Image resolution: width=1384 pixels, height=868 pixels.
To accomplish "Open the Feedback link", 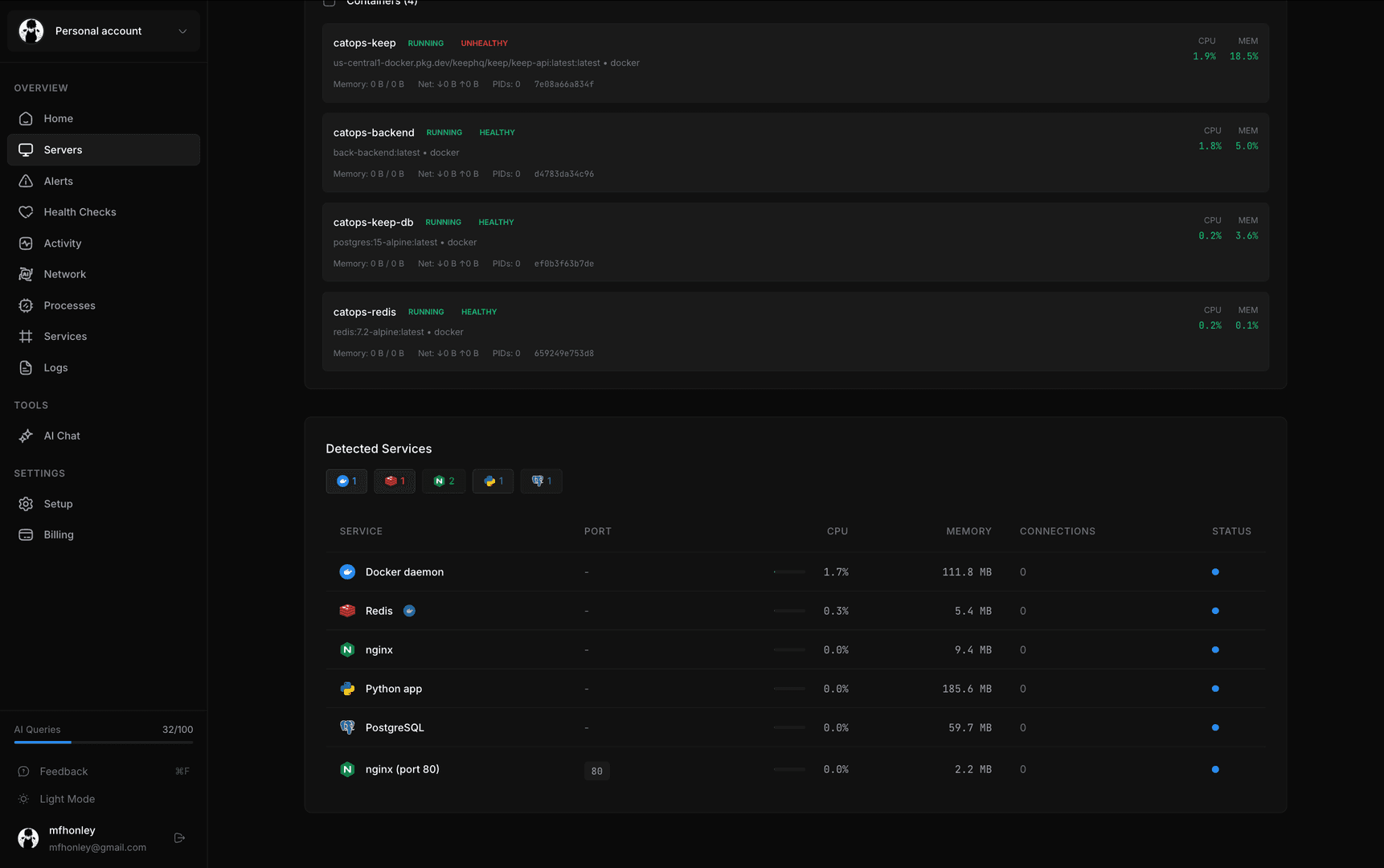I will pos(63,772).
